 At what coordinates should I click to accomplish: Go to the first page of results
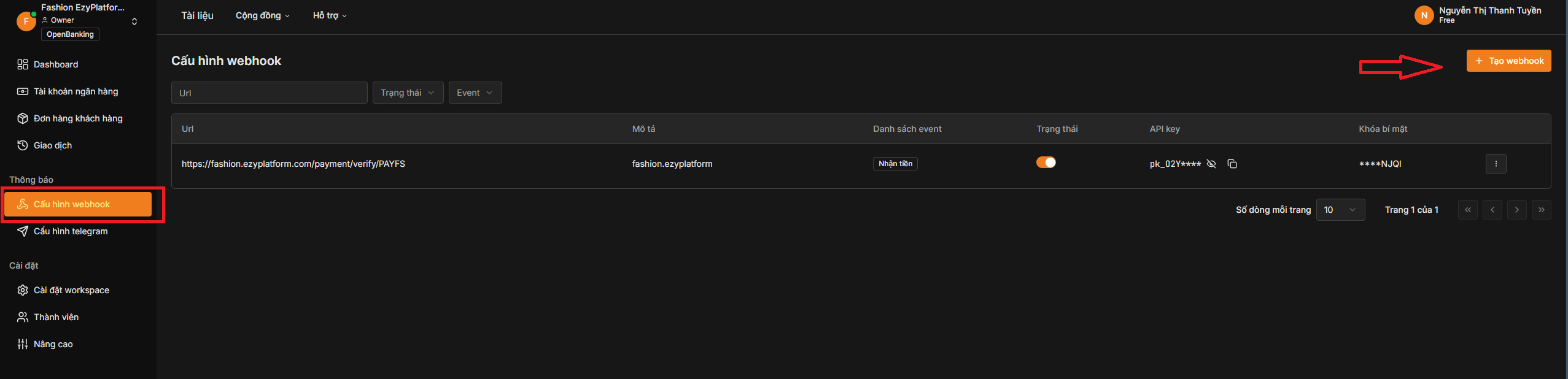coord(1467,210)
